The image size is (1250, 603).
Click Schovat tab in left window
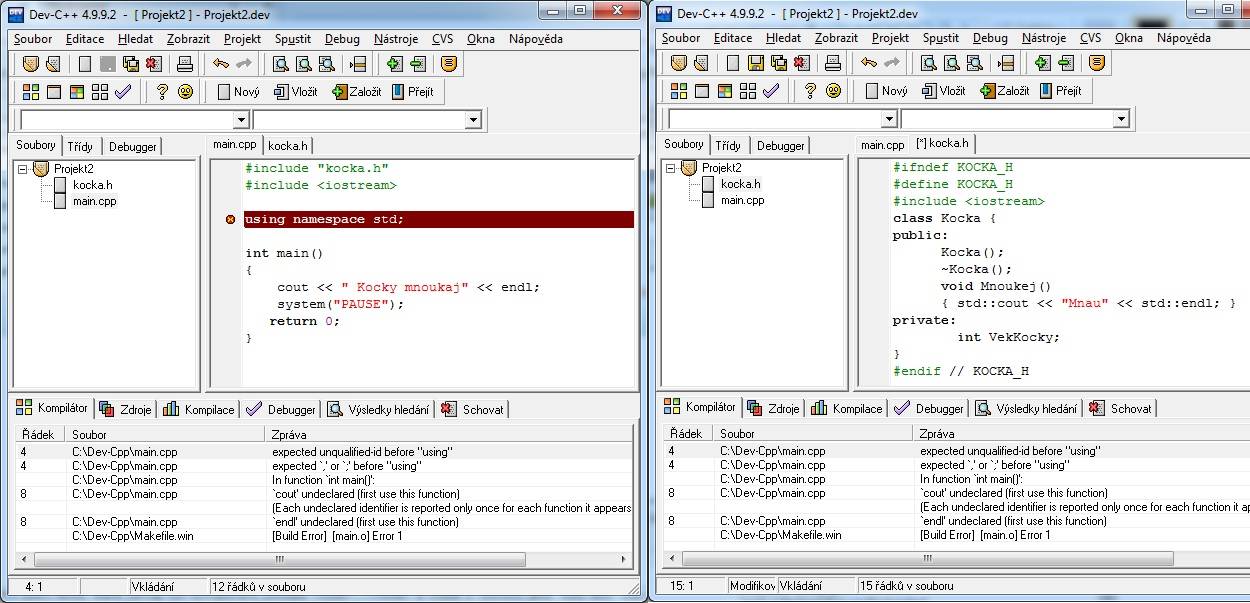pyautogui.click(x=472, y=409)
